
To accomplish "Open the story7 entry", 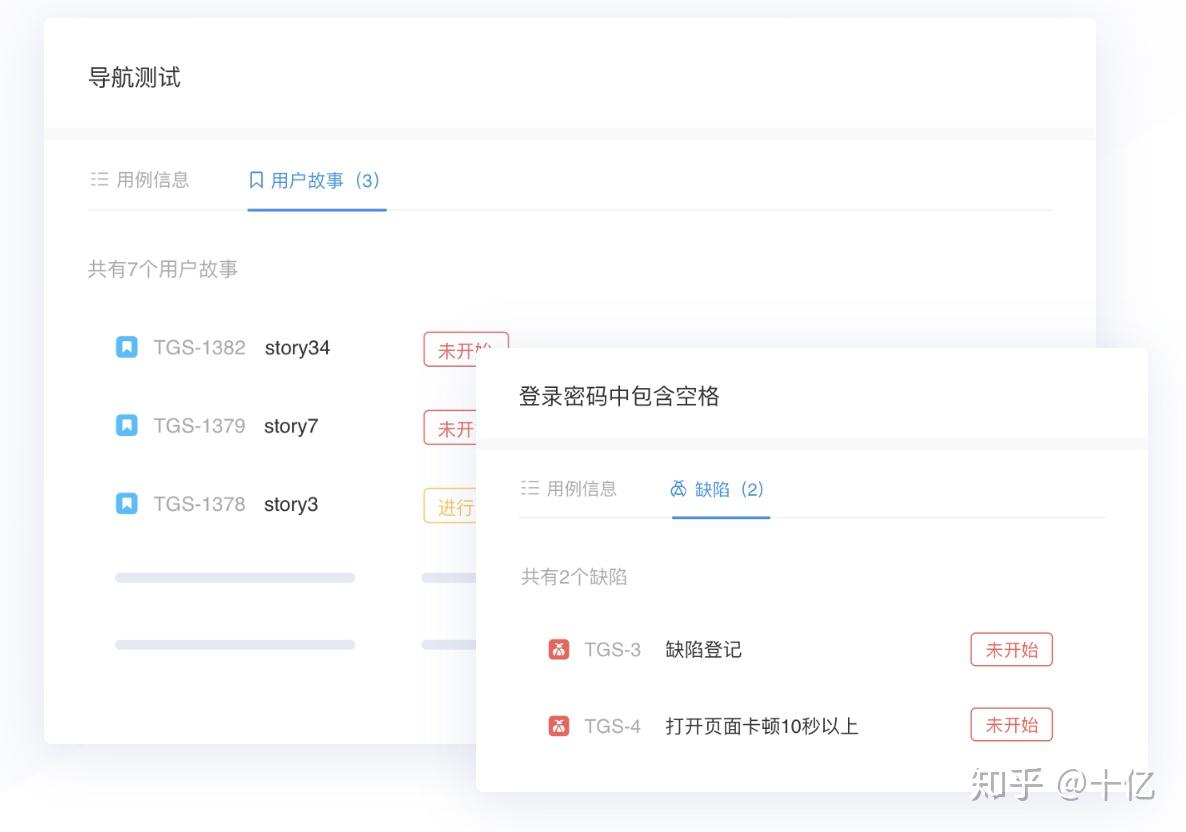I will click(x=291, y=425).
